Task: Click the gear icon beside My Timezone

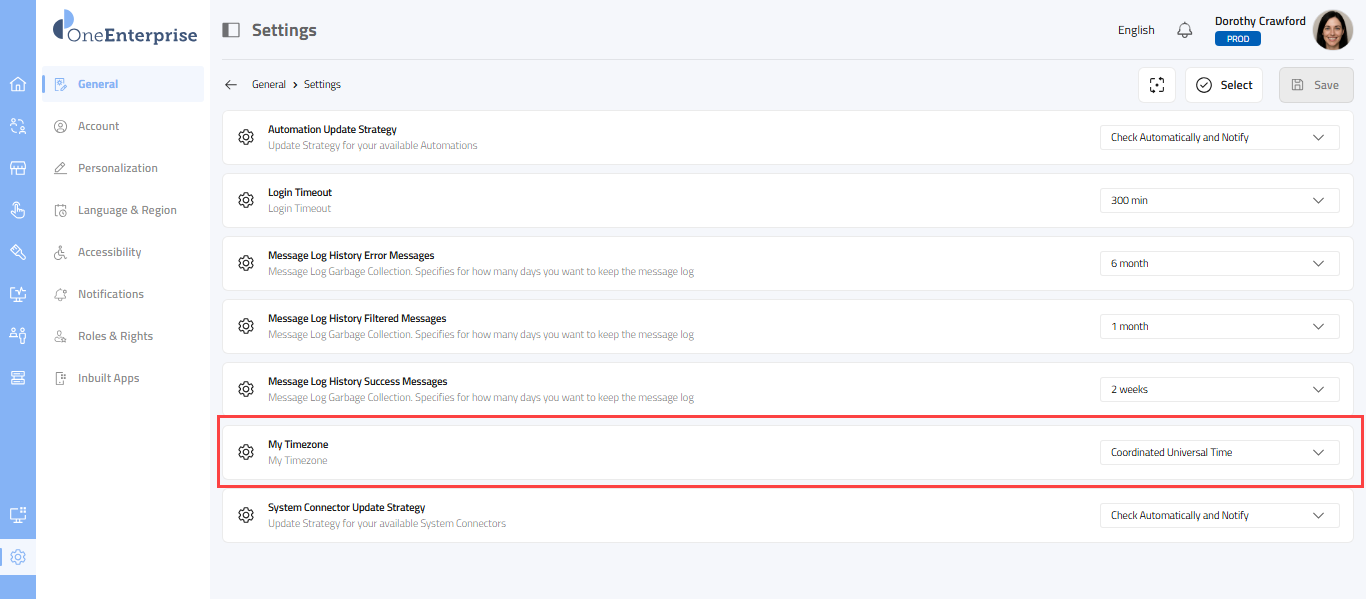Action: click(246, 452)
